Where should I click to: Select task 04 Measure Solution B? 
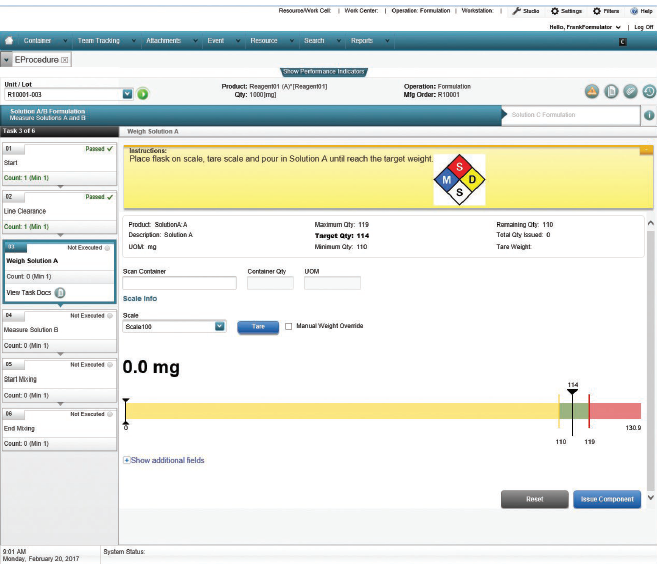(x=59, y=331)
